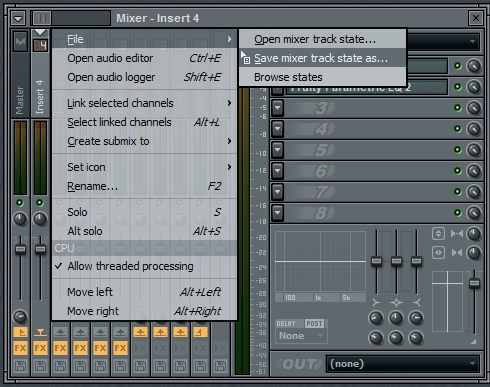Toggle enable LED on Fruity Parametric EQ 2 slot

458,87
